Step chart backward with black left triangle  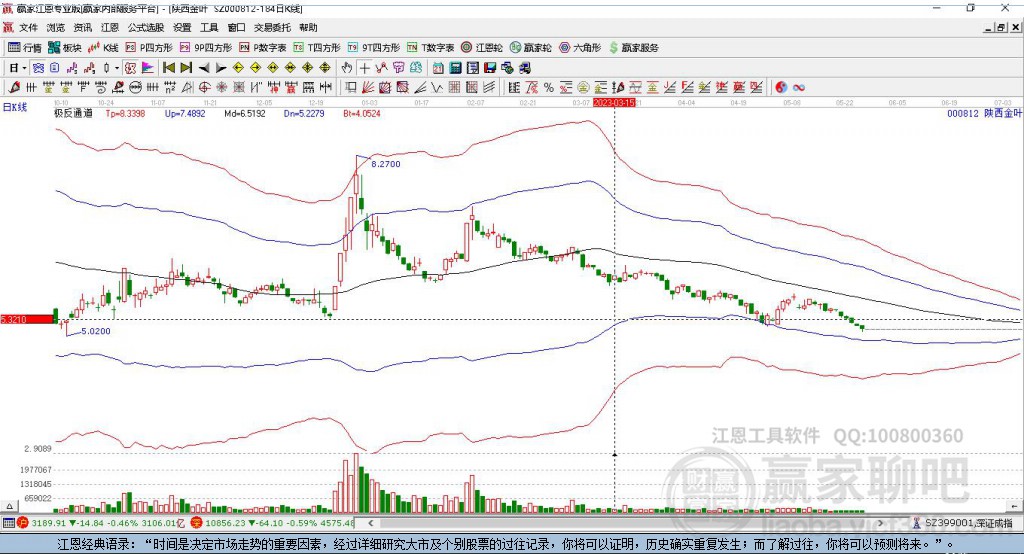coord(204,68)
